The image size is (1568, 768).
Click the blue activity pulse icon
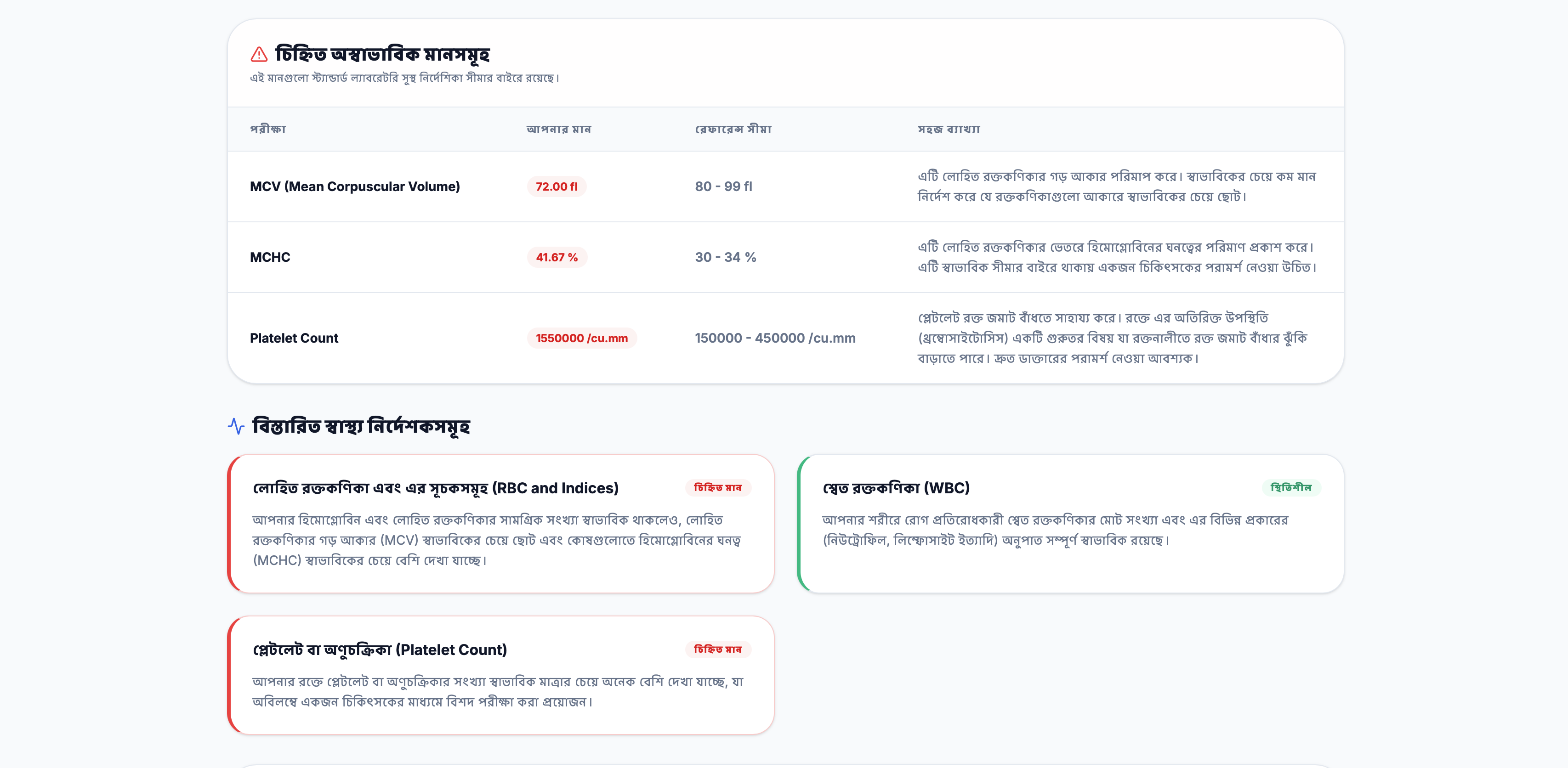(236, 426)
